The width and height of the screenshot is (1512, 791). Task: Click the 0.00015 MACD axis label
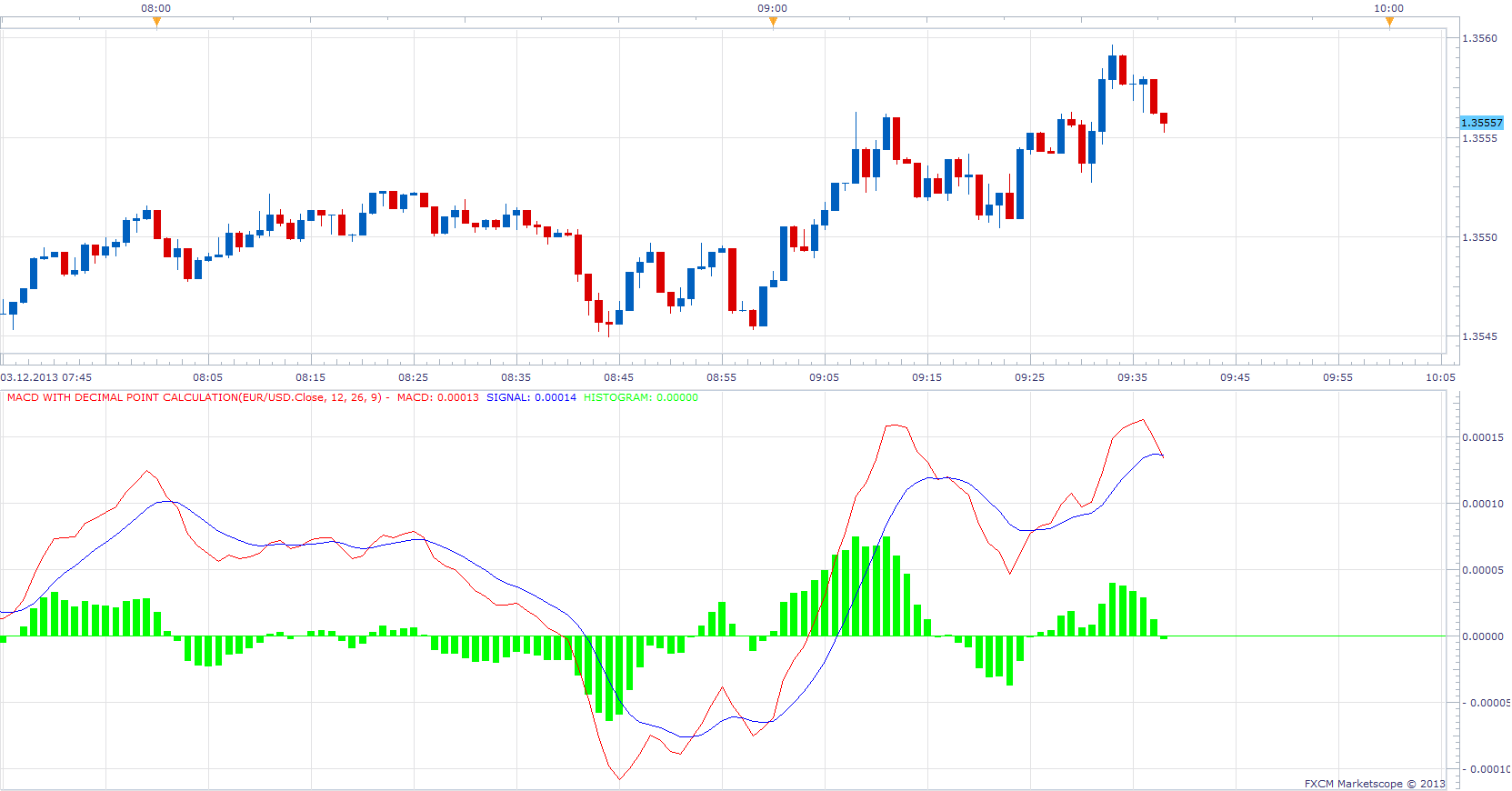1482,437
